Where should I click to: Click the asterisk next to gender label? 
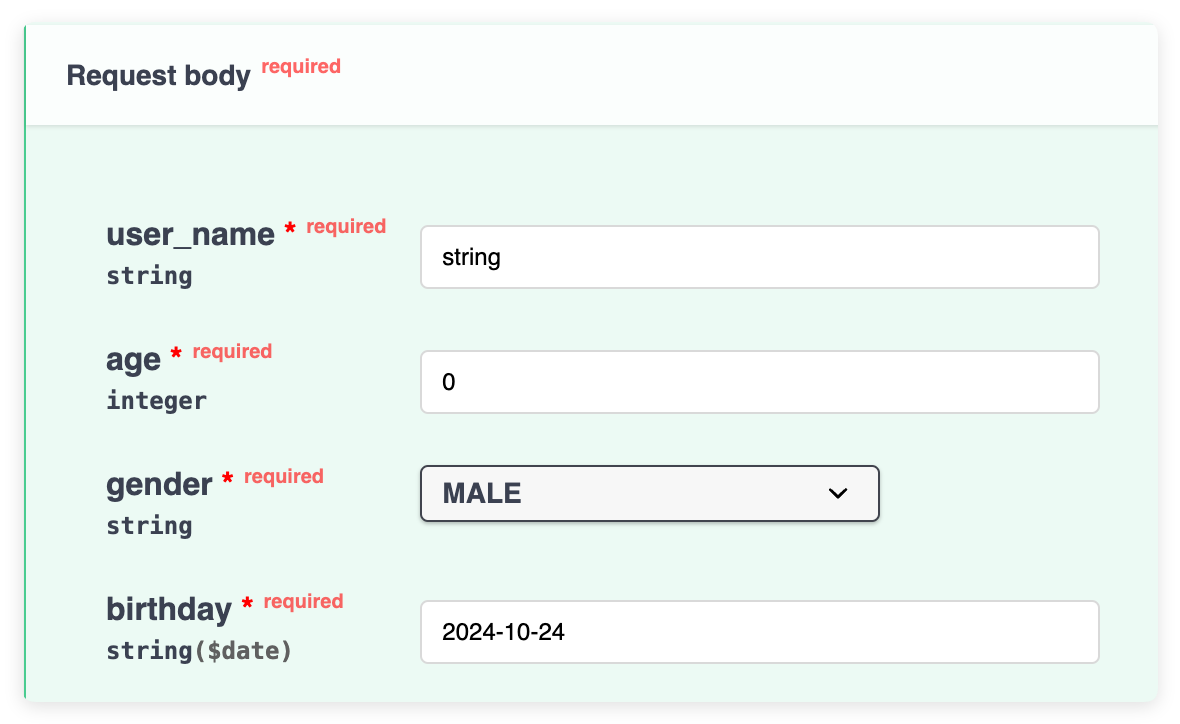tap(226, 477)
